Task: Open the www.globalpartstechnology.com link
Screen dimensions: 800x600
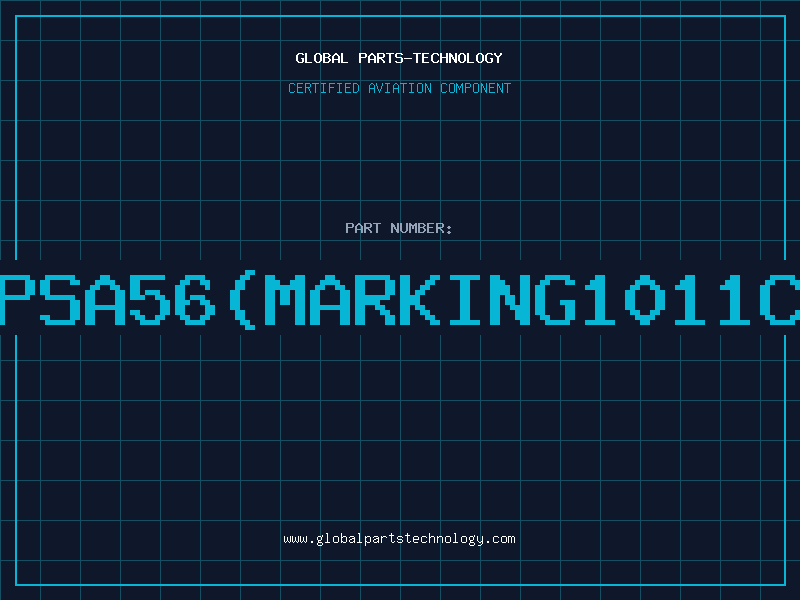Action: point(399,539)
